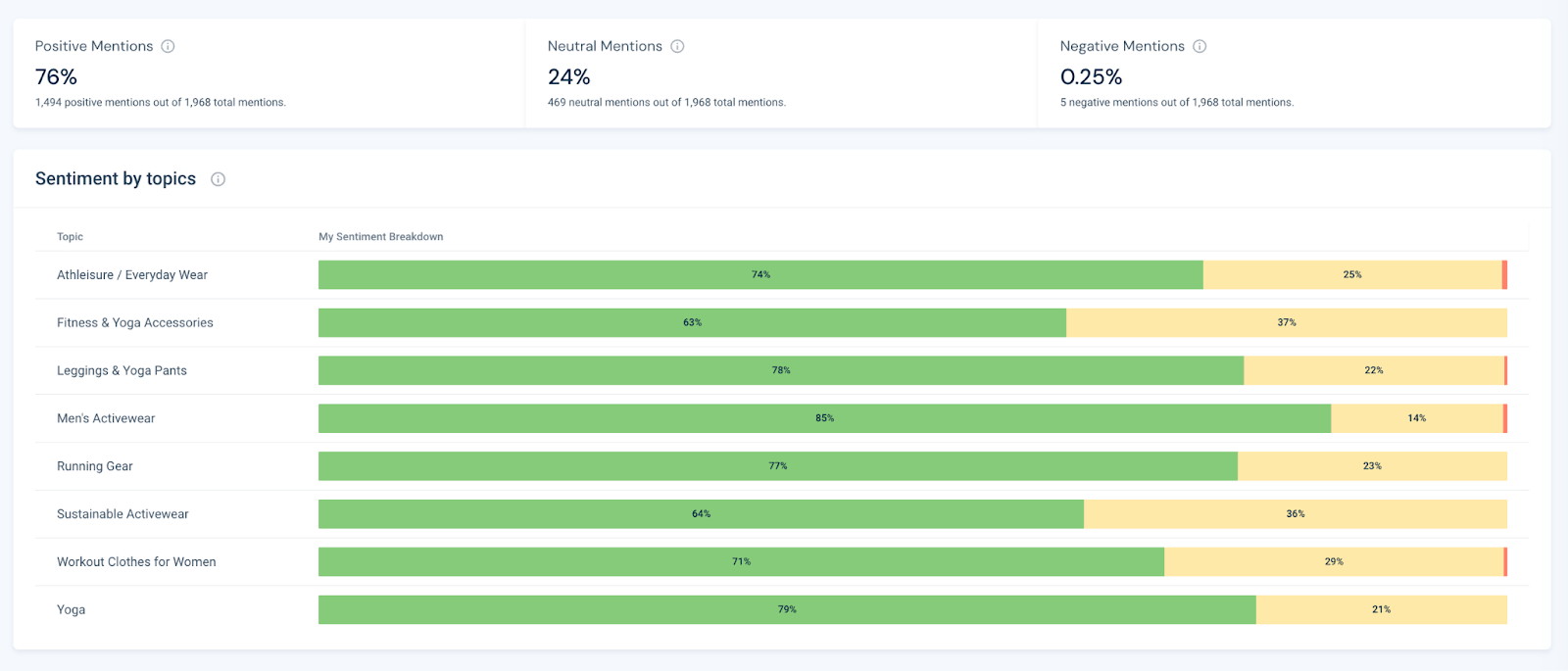The height and width of the screenshot is (671, 1568).
Task: Click the '5 negative mentions' description text
Action: click(x=1177, y=102)
